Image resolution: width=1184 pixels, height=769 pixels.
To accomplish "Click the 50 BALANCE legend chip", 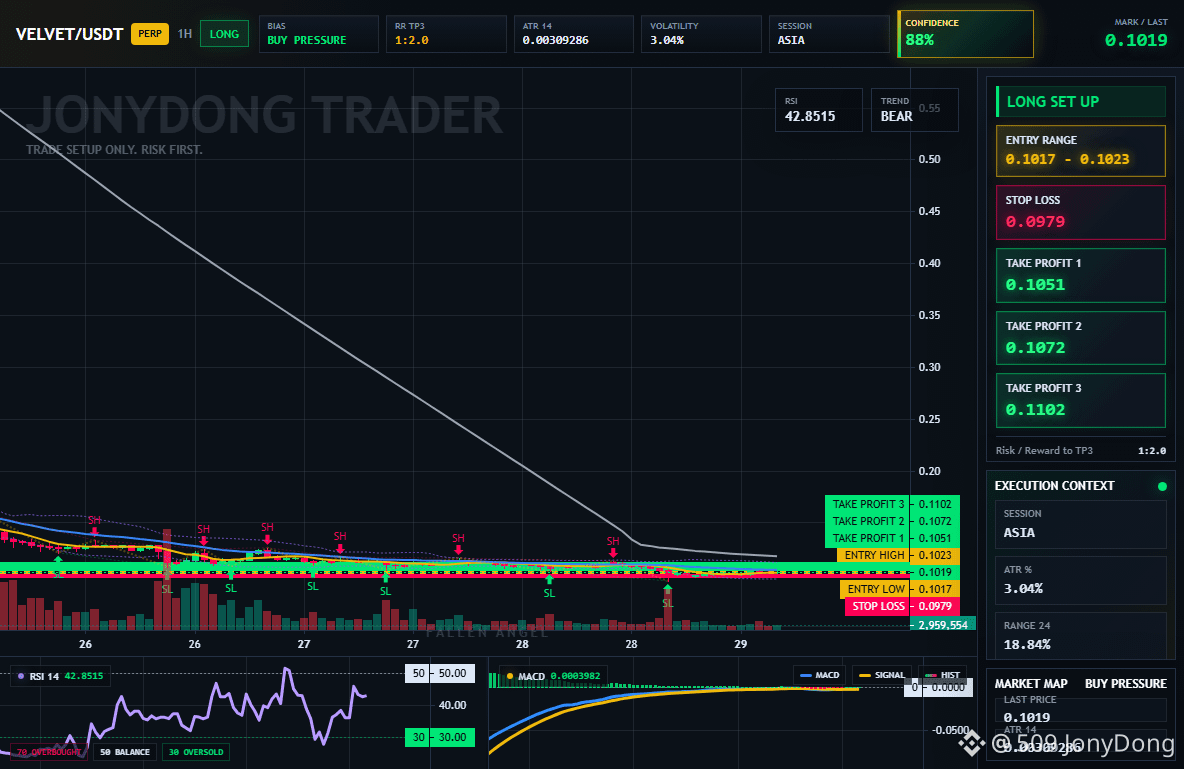I will (x=125, y=752).
